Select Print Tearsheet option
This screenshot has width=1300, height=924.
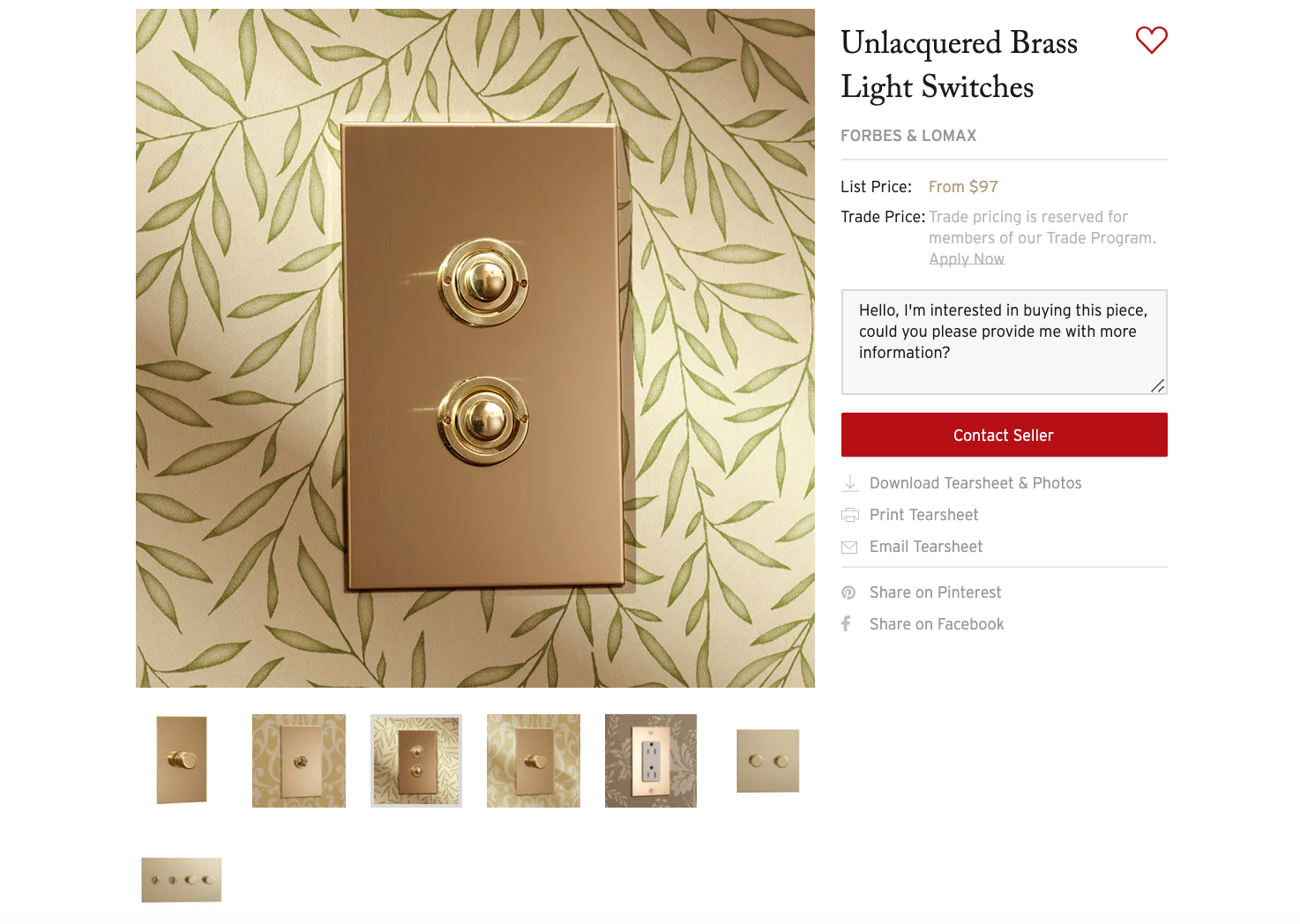[923, 515]
